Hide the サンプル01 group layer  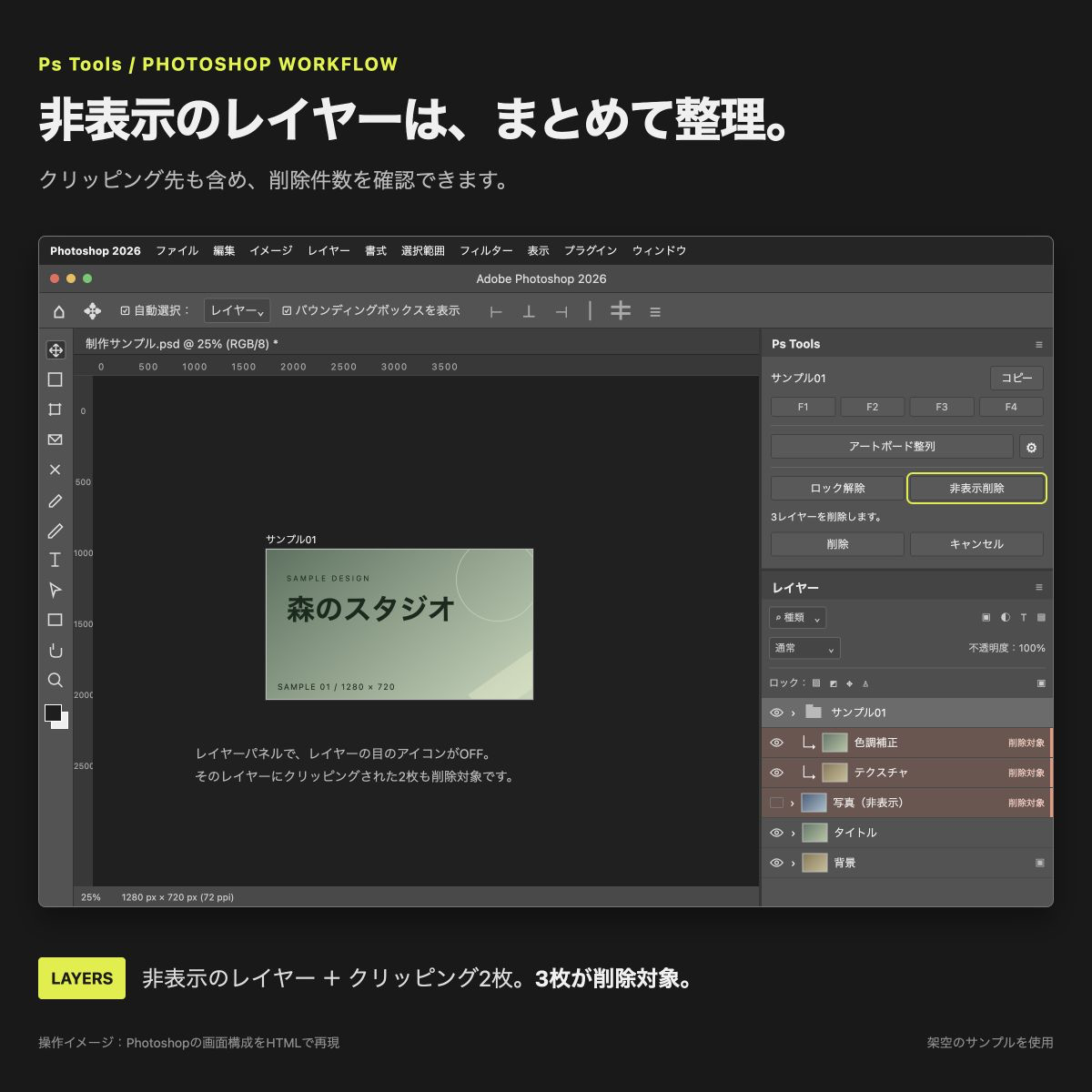(776, 713)
